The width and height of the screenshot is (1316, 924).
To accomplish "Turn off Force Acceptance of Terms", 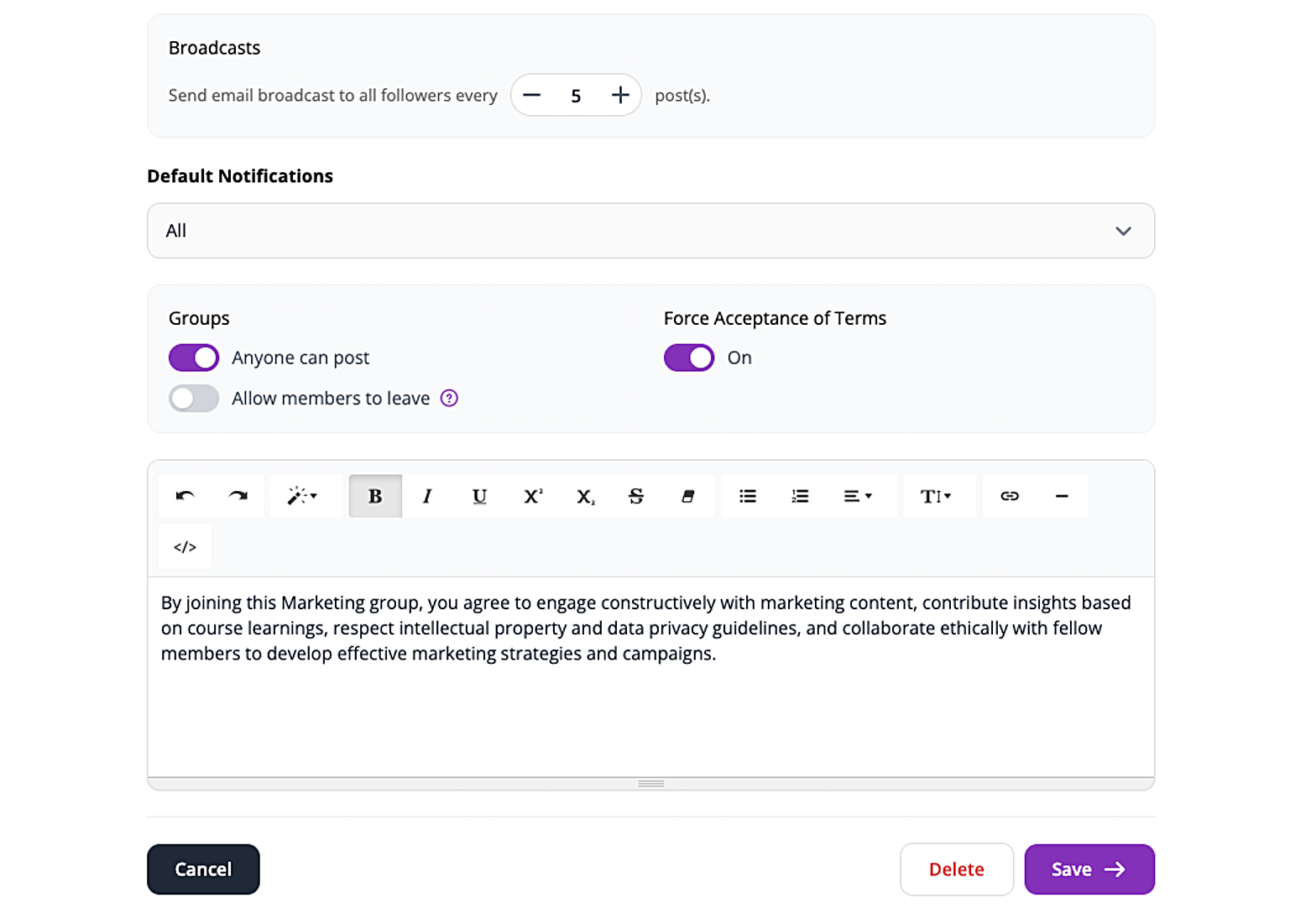I will tap(689, 358).
